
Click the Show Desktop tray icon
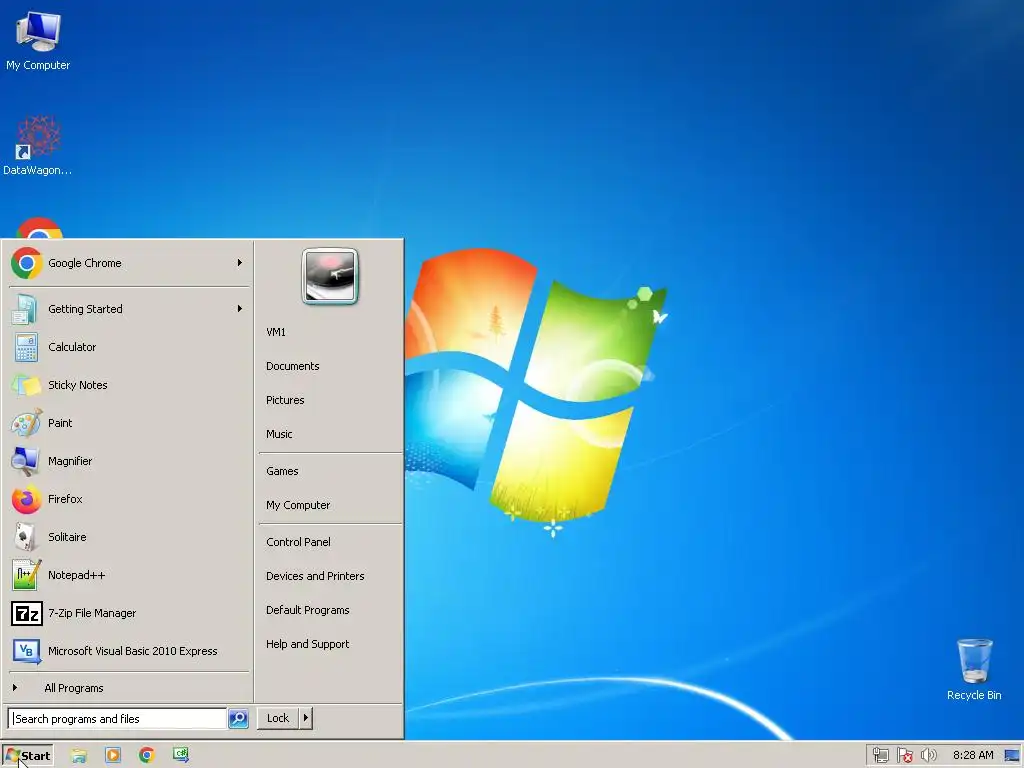click(x=1013, y=756)
